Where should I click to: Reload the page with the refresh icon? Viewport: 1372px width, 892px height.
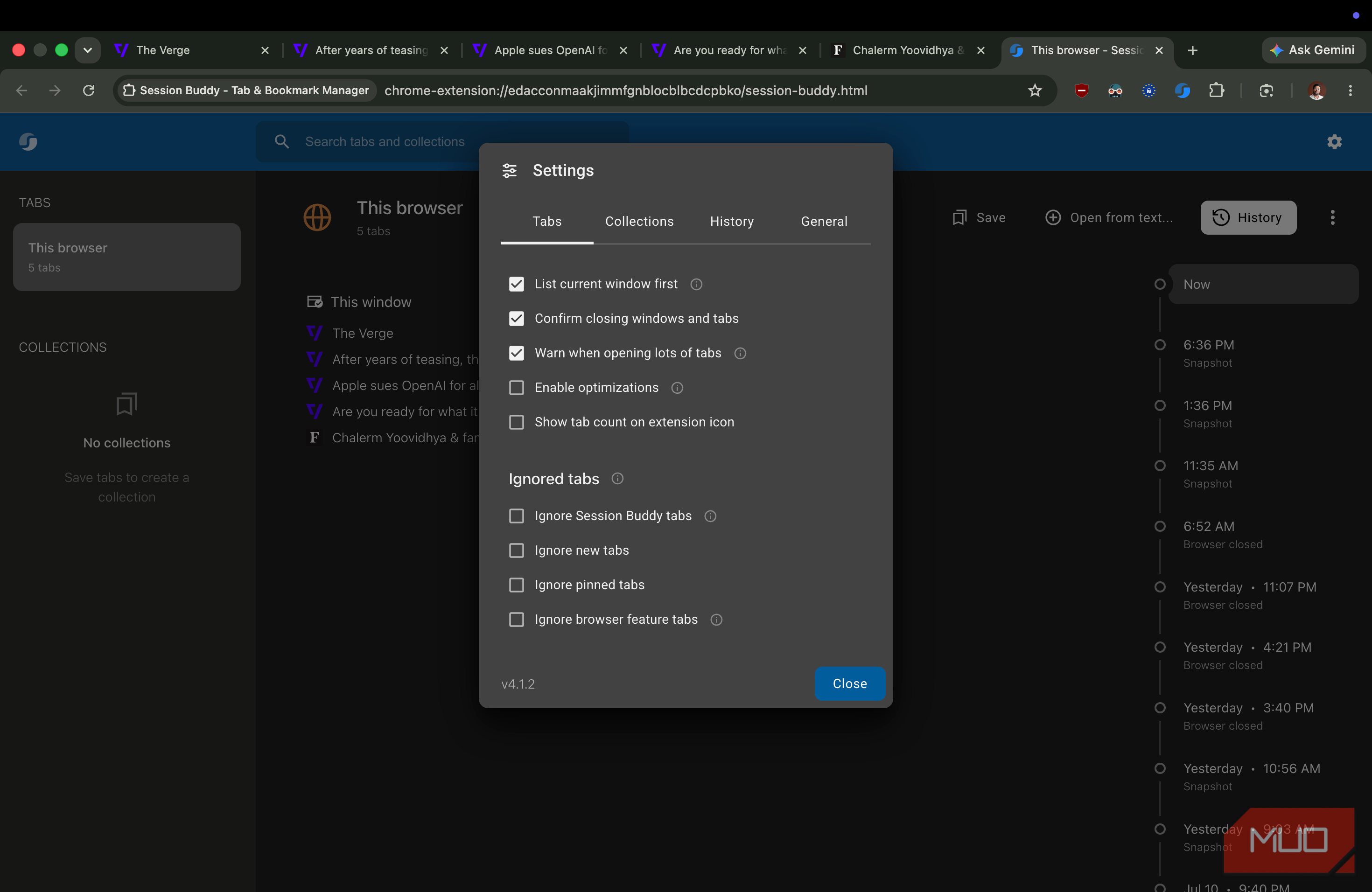(x=88, y=91)
